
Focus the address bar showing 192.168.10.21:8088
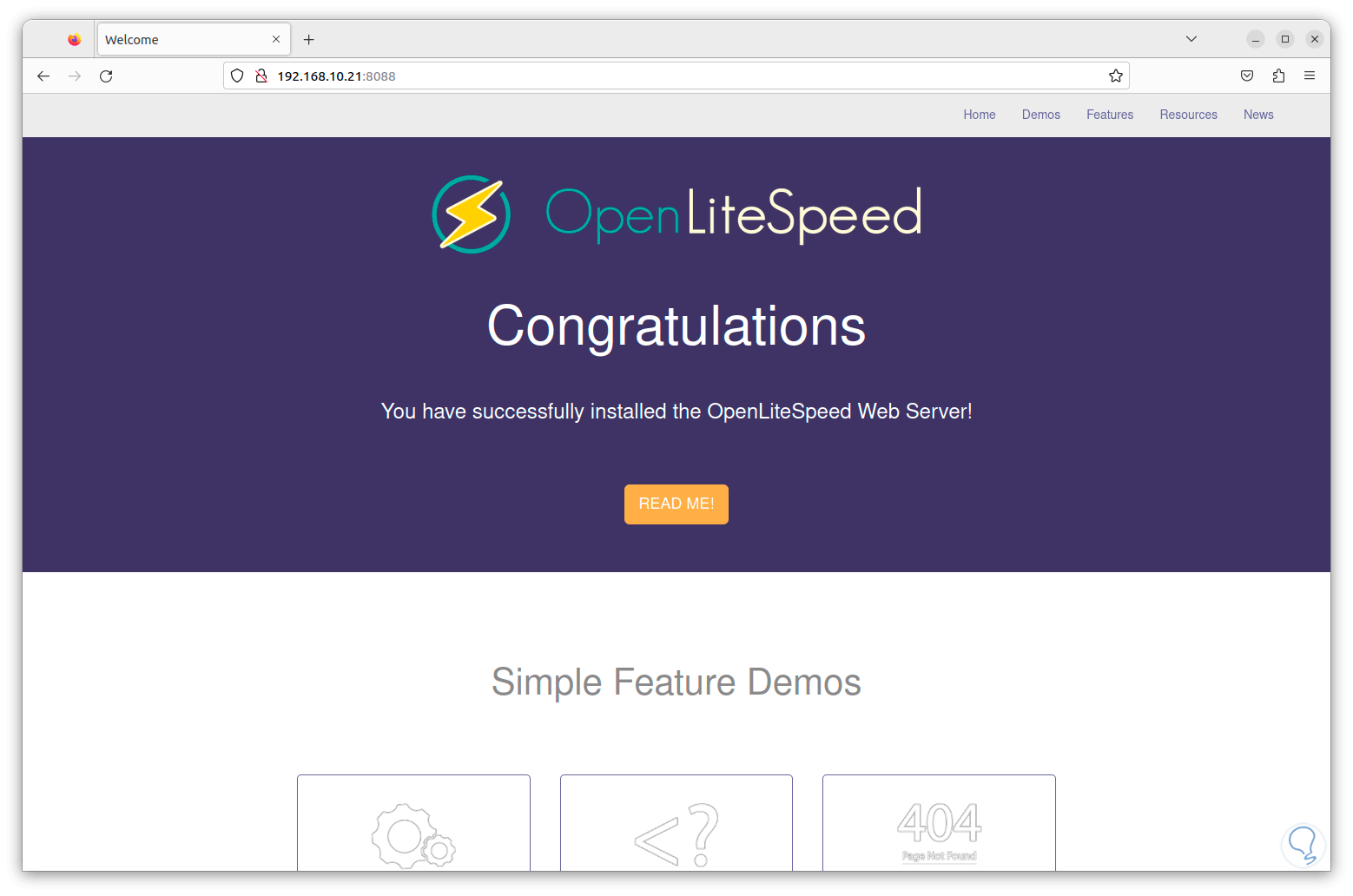(x=676, y=76)
